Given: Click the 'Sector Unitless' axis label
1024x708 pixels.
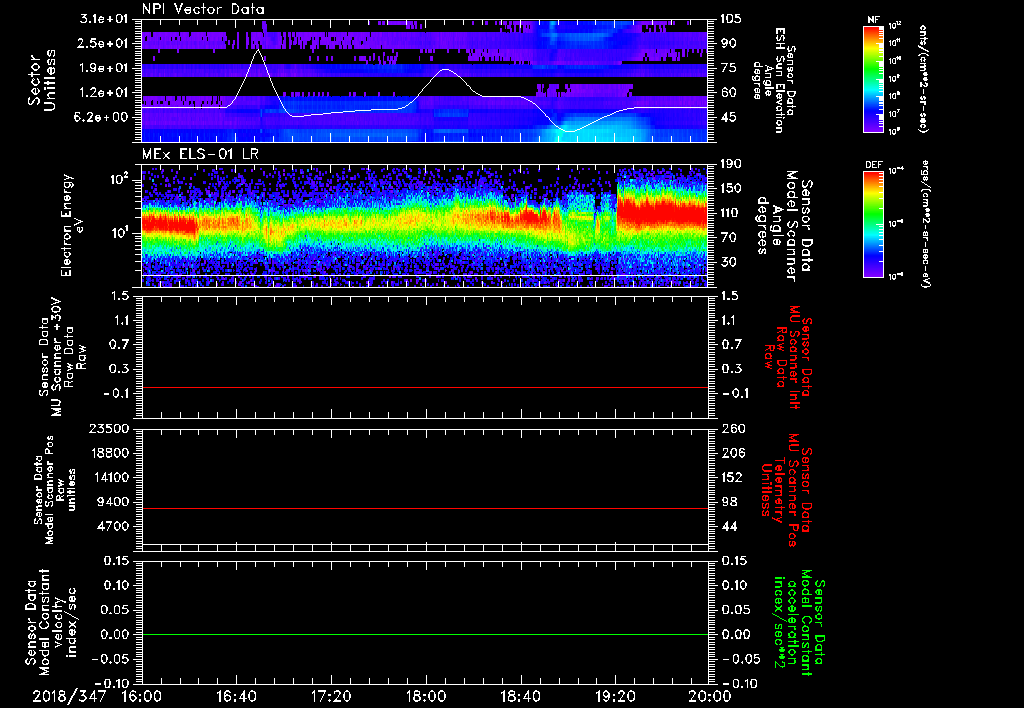Looking at the screenshot, I should (42, 80).
